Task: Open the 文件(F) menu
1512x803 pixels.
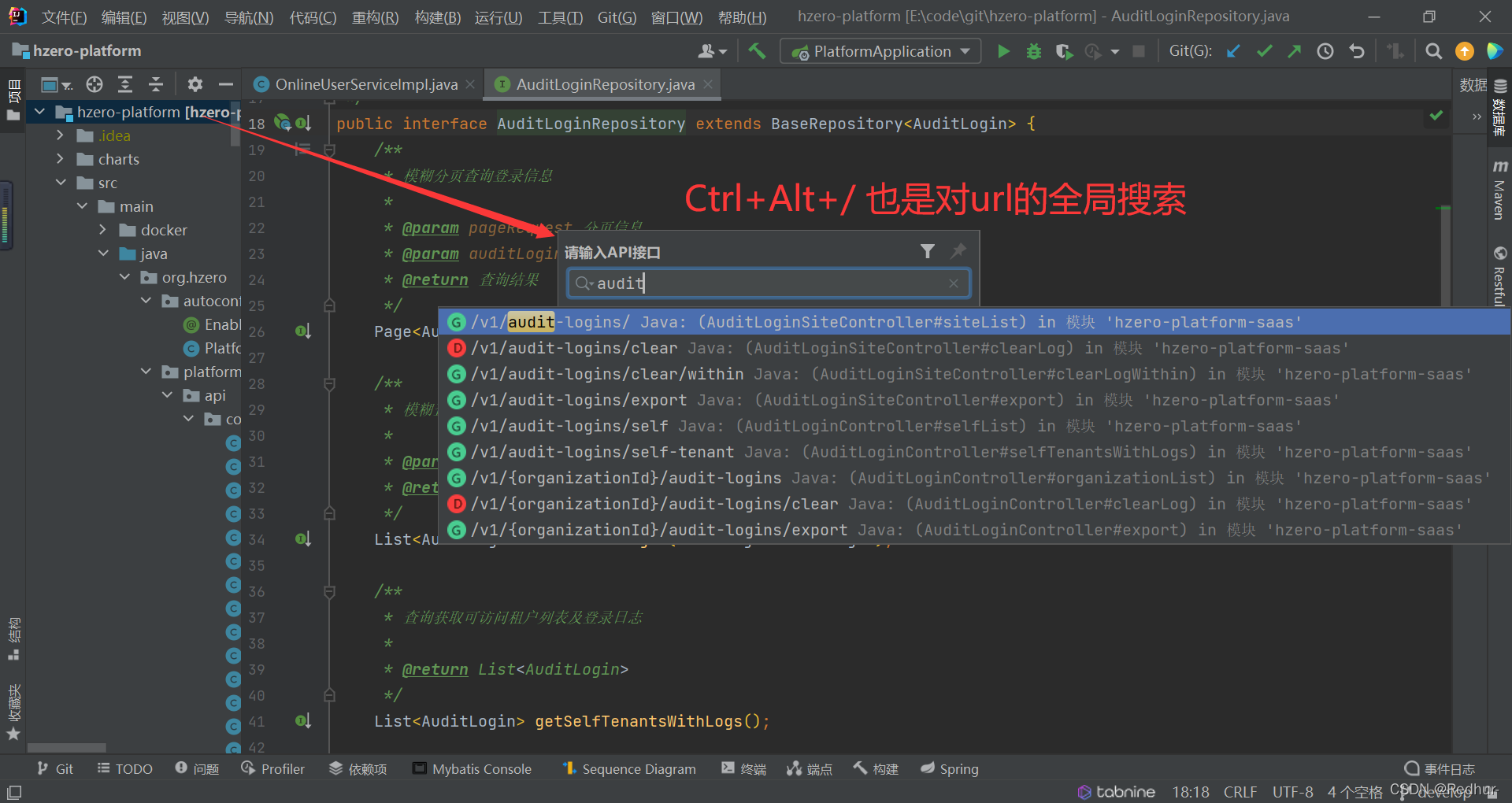Action: tap(64, 17)
